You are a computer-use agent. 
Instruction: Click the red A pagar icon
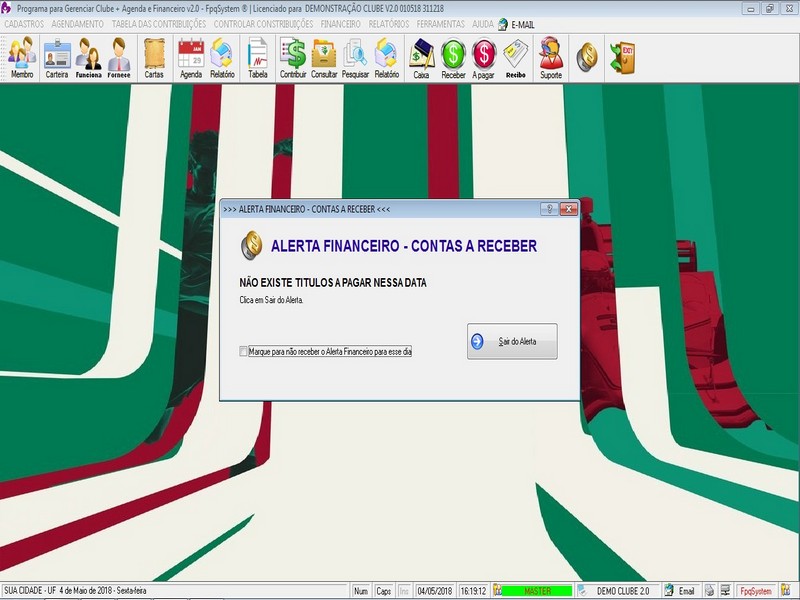coord(483,58)
